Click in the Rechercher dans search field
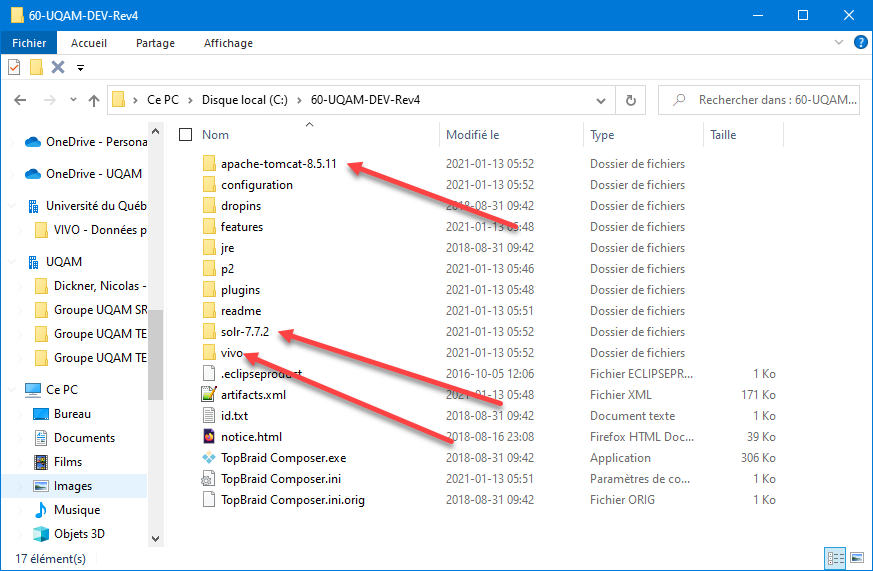Screen dimensions: 873x571 tap(759, 100)
